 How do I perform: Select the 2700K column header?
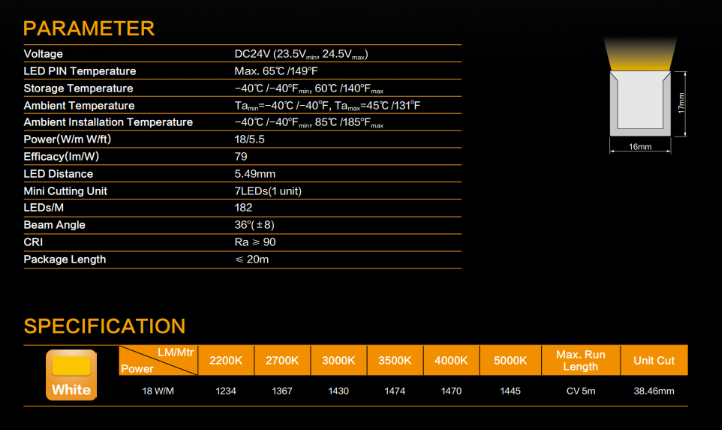tap(282, 360)
